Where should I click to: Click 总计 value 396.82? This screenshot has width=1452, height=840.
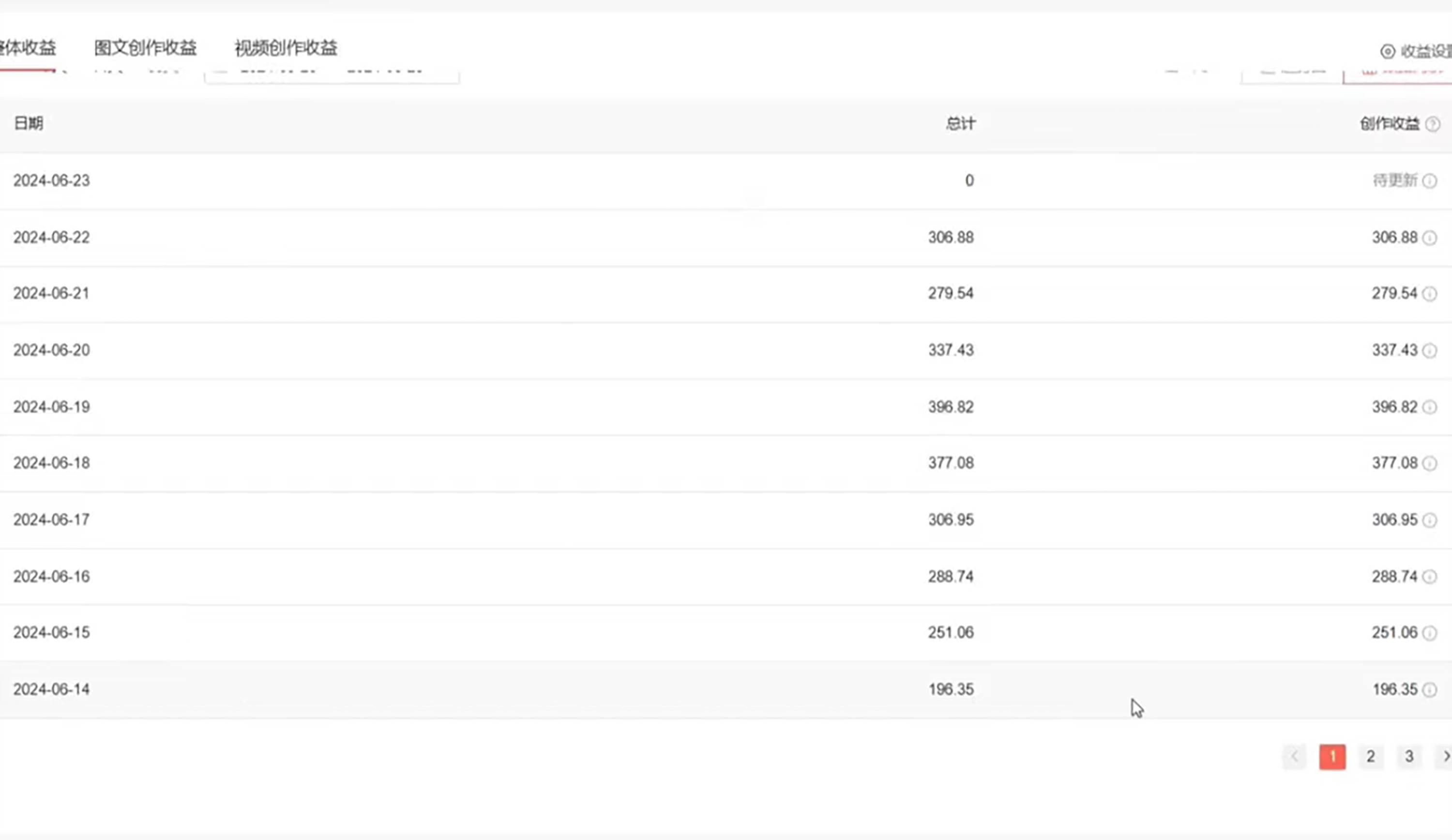tap(951, 407)
